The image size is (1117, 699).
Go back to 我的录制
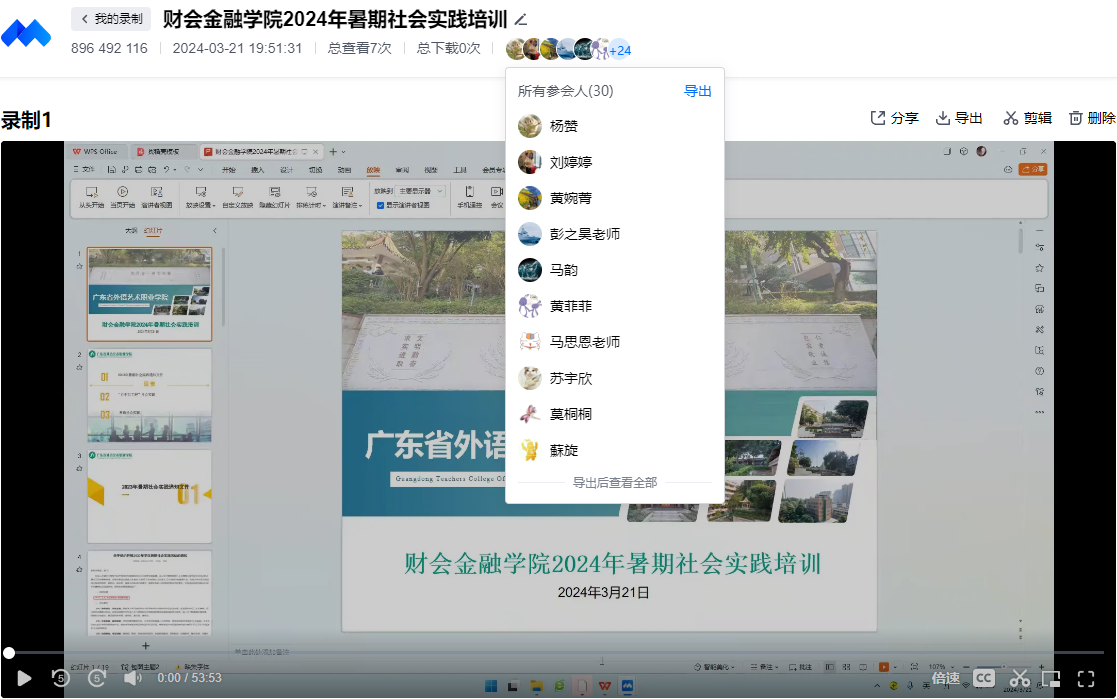tap(111, 19)
